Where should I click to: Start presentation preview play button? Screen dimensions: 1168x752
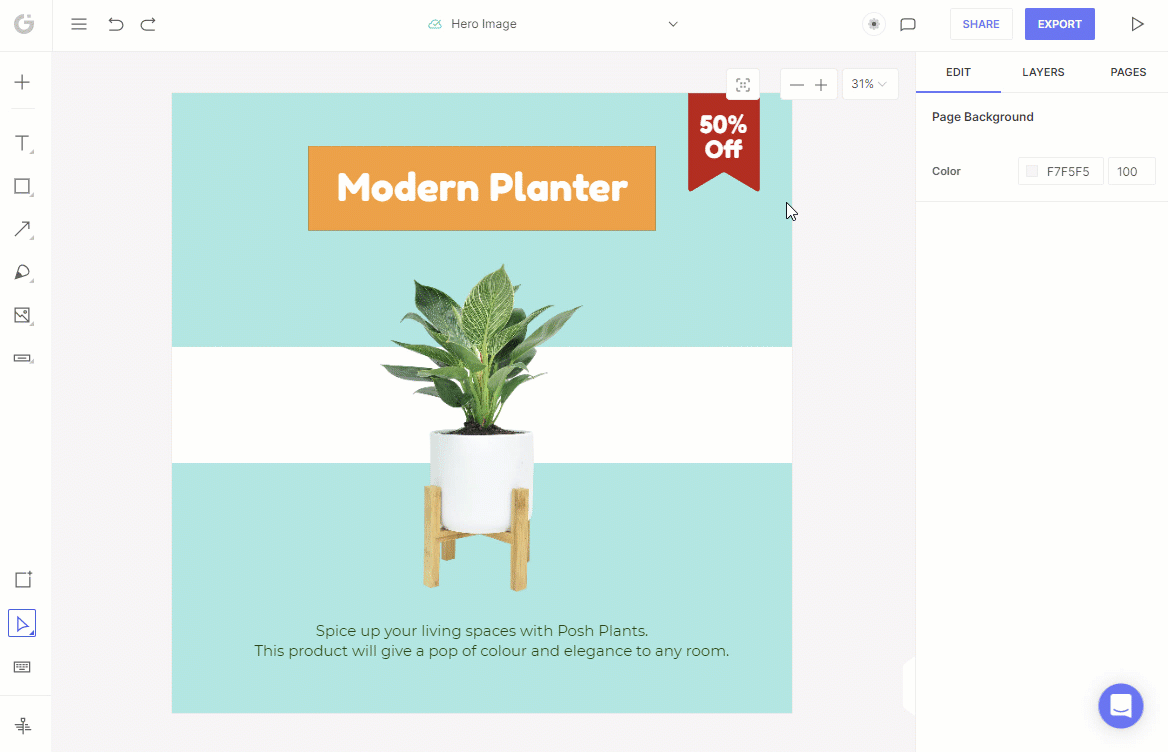click(1137, 24)
